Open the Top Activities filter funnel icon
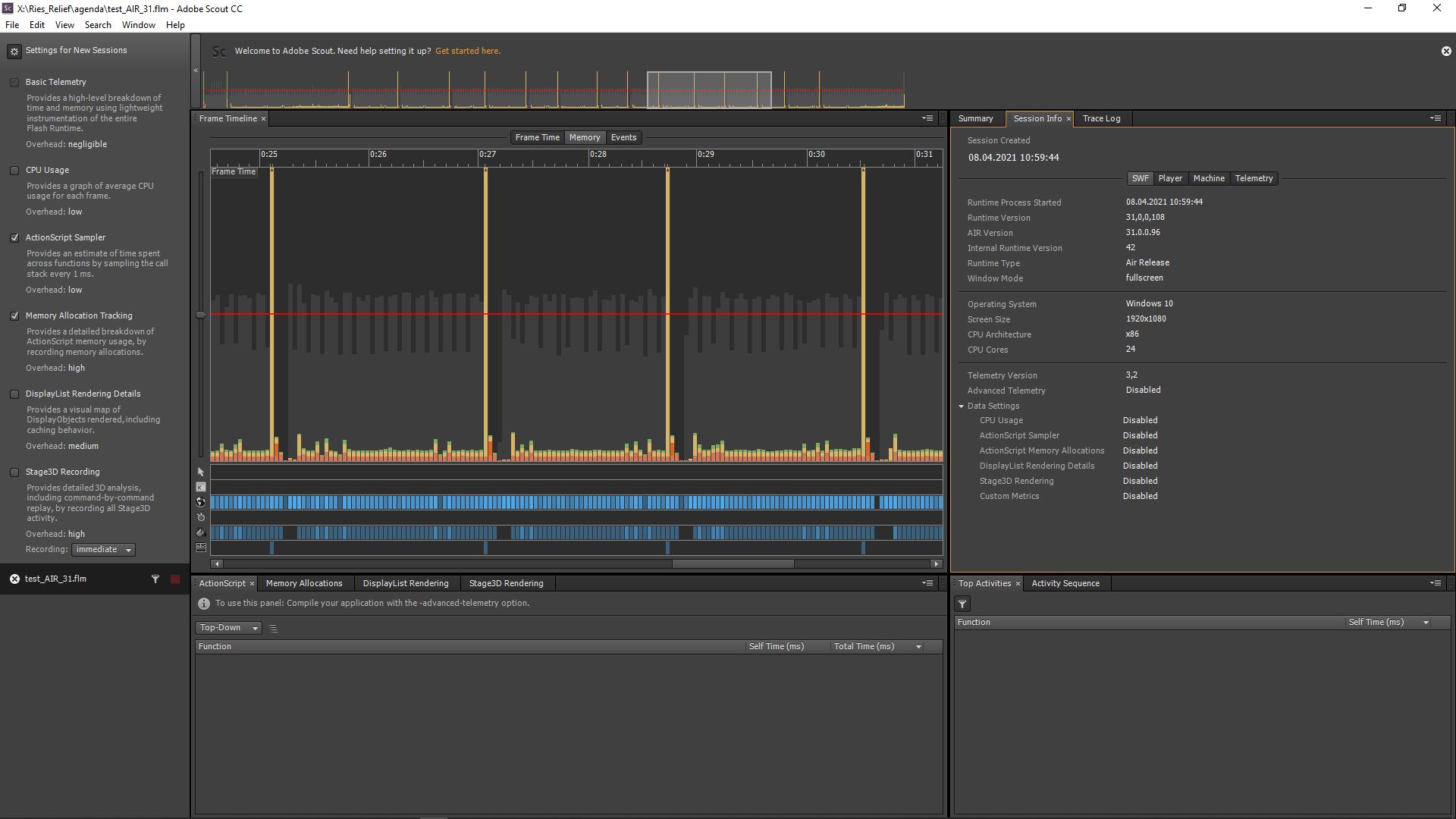The height and width of the screenshot is (819, 1456). [x=962, y=604]
